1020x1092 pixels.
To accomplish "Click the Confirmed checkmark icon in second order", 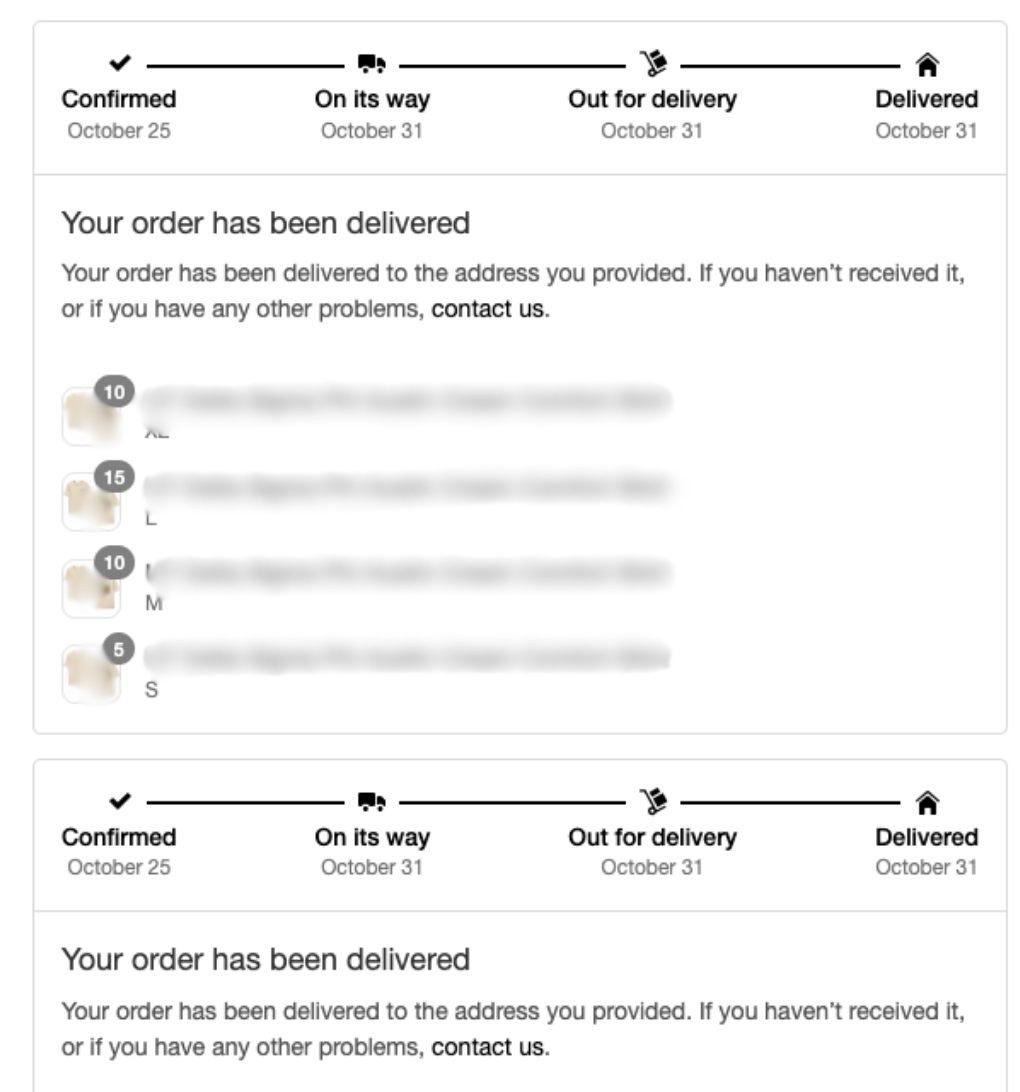I will [x=119, y=802].
